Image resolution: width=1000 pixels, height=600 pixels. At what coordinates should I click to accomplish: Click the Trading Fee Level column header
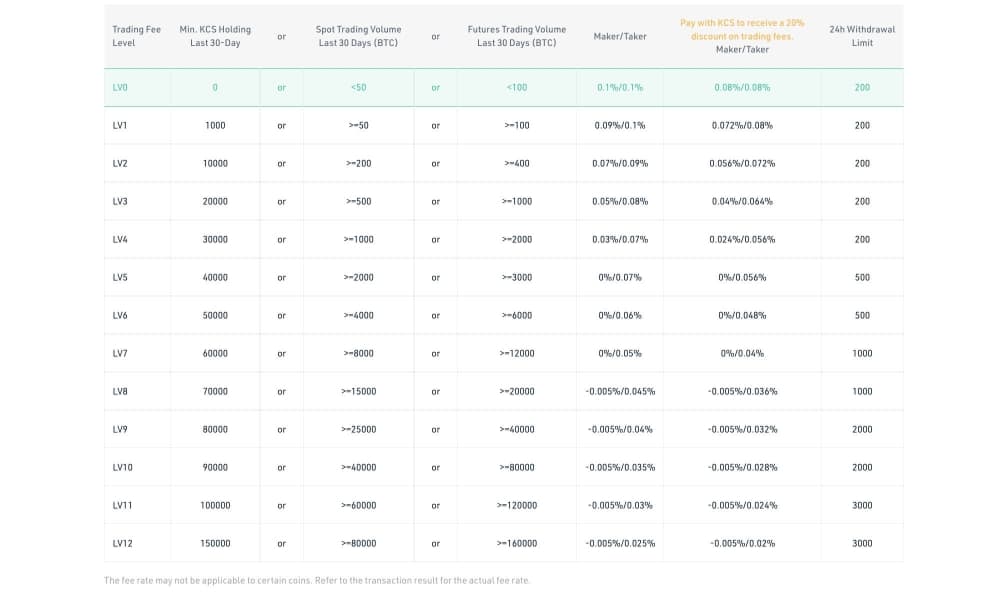coord(136,36)
